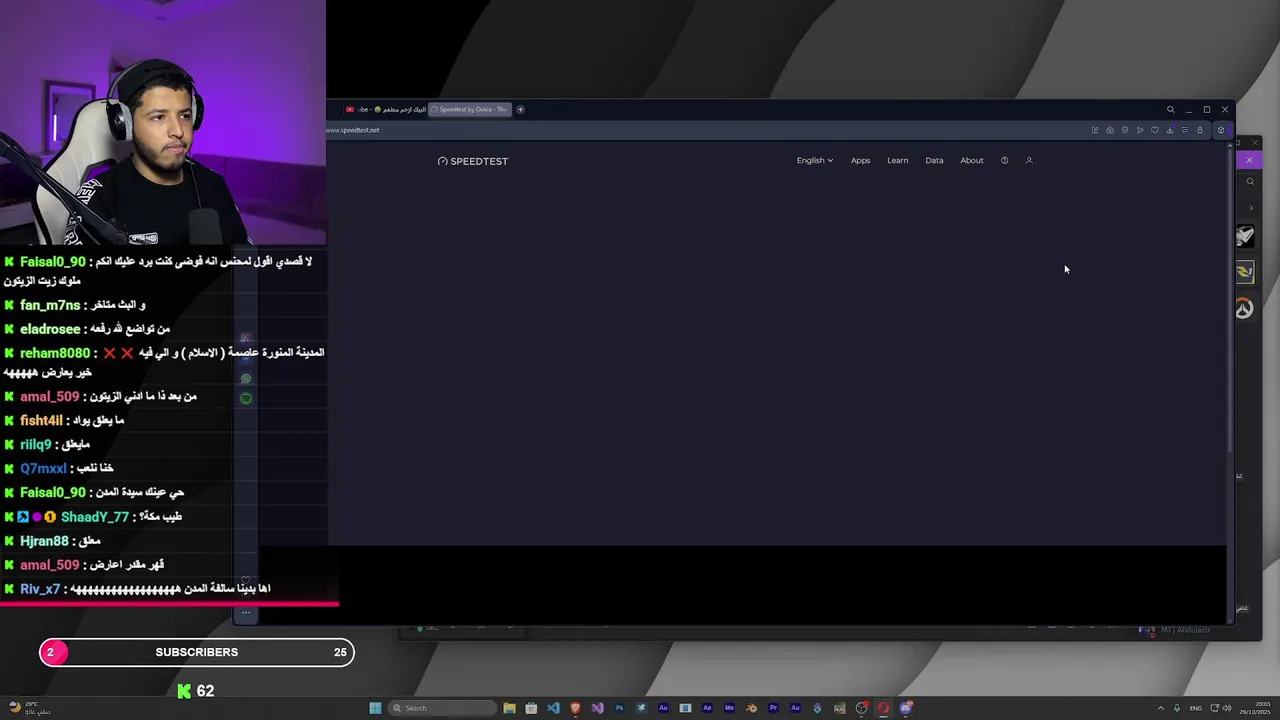
Task: Click chat username Riv_x7
Action: coord(40,589)
